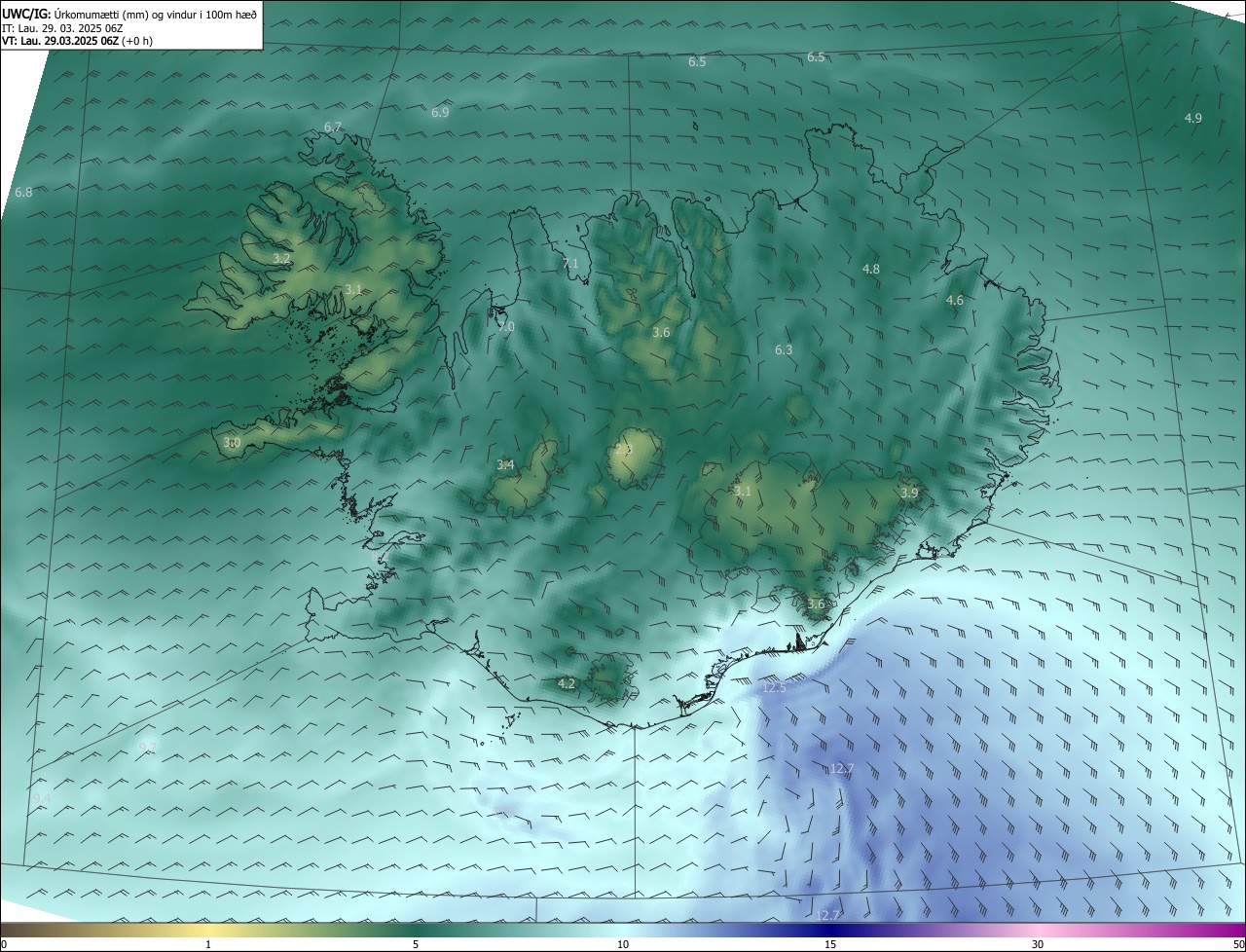Click the 15 tick on the colour scale

click(x=830, y=944)
